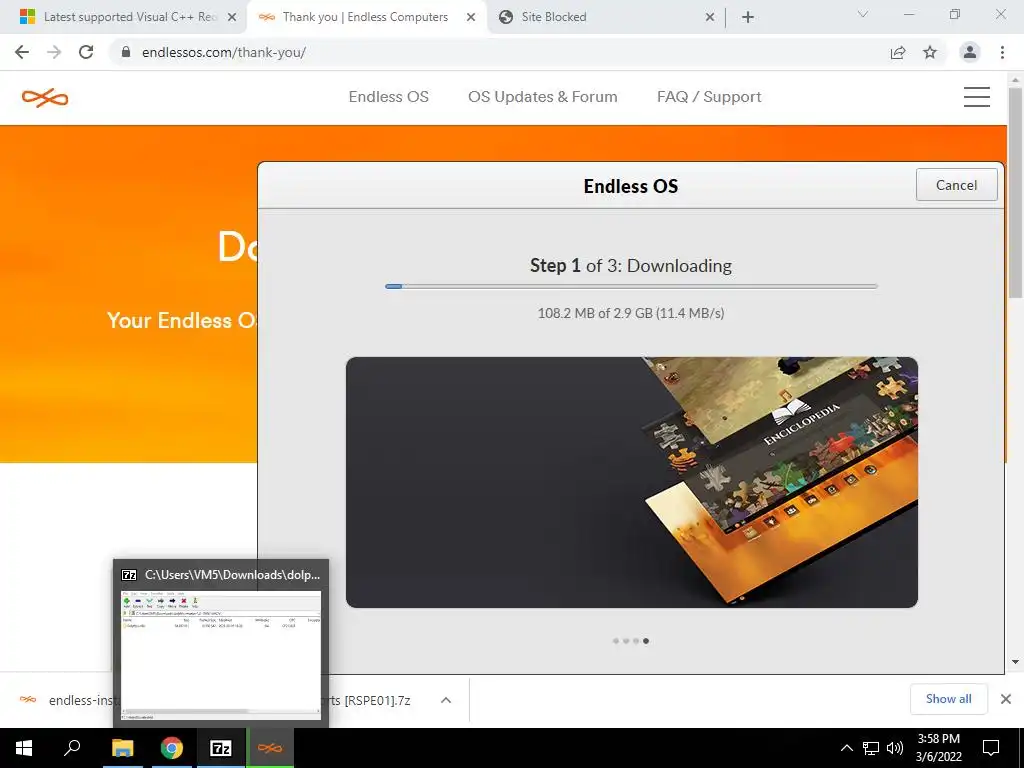1024x768 pixels.
Task: Open the hamburger menu on the Endless site
Action: [x=976, y=97]
